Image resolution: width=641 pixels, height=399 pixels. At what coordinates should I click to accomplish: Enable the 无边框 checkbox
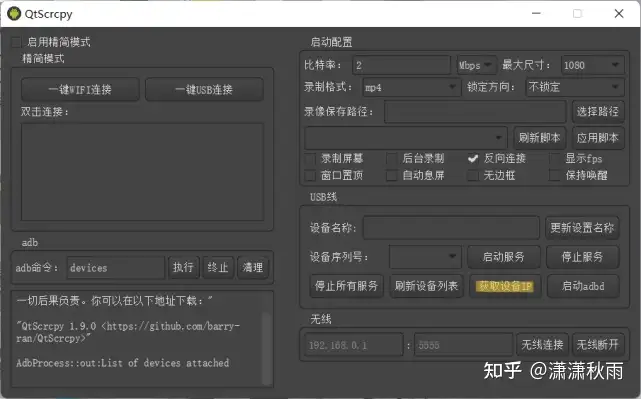pos(473,176)
